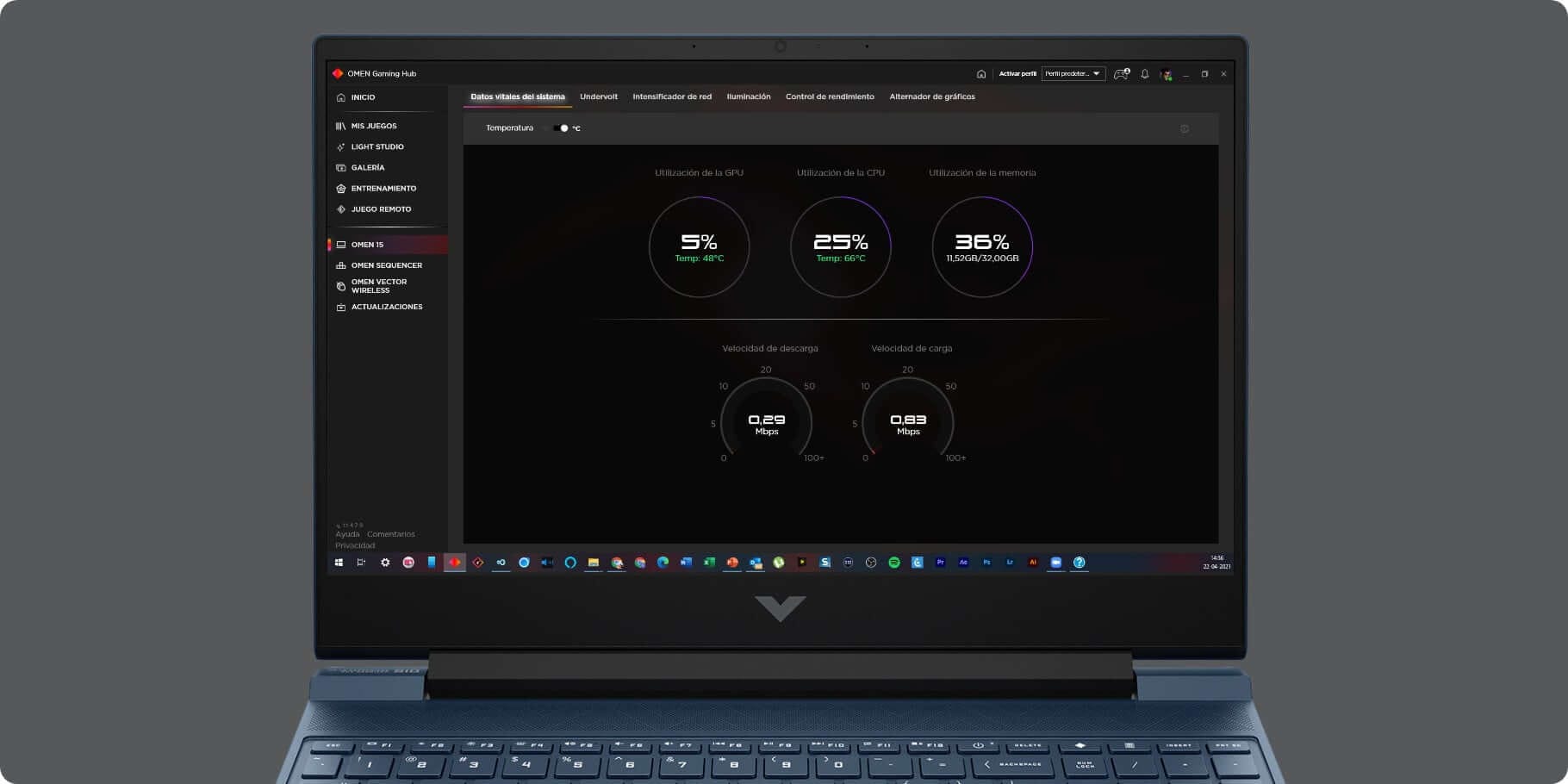Click the MIS JUEGOS library icon
The image size is (1568, 784).
pos(341,126)
